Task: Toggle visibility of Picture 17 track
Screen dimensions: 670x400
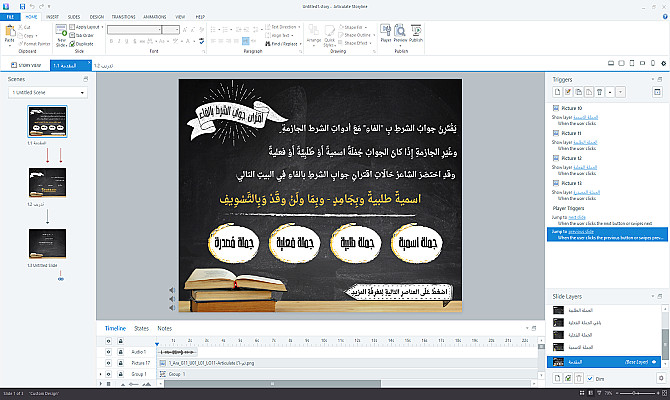Action: [109, 363]
